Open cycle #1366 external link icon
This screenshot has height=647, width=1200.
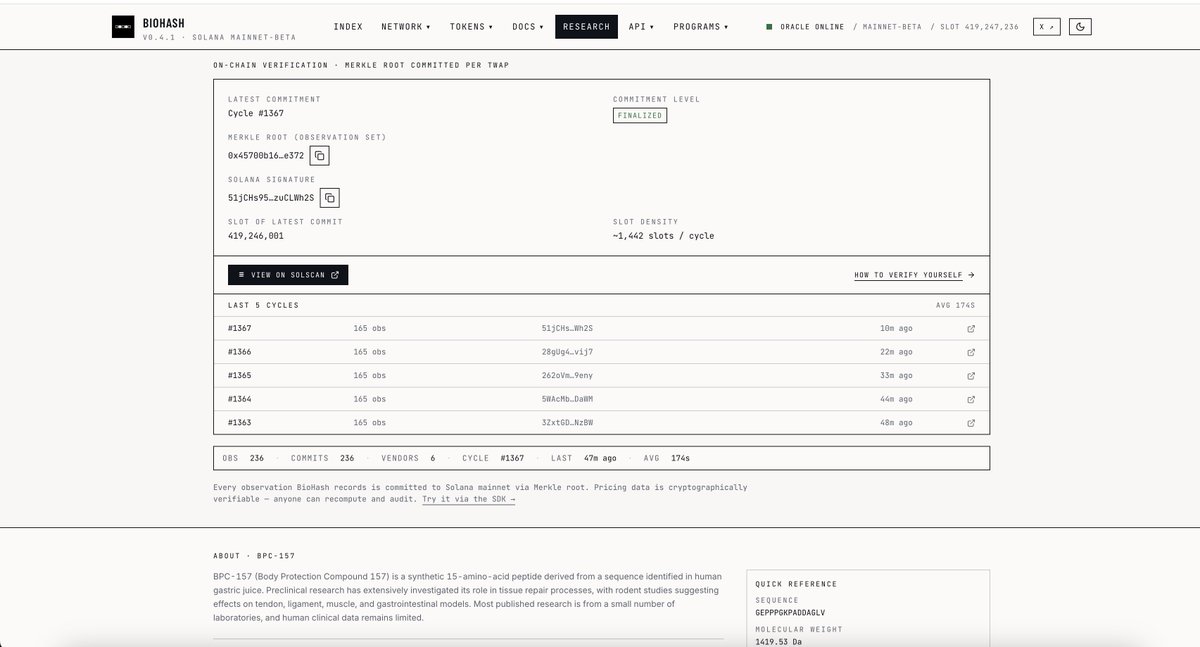970,352
